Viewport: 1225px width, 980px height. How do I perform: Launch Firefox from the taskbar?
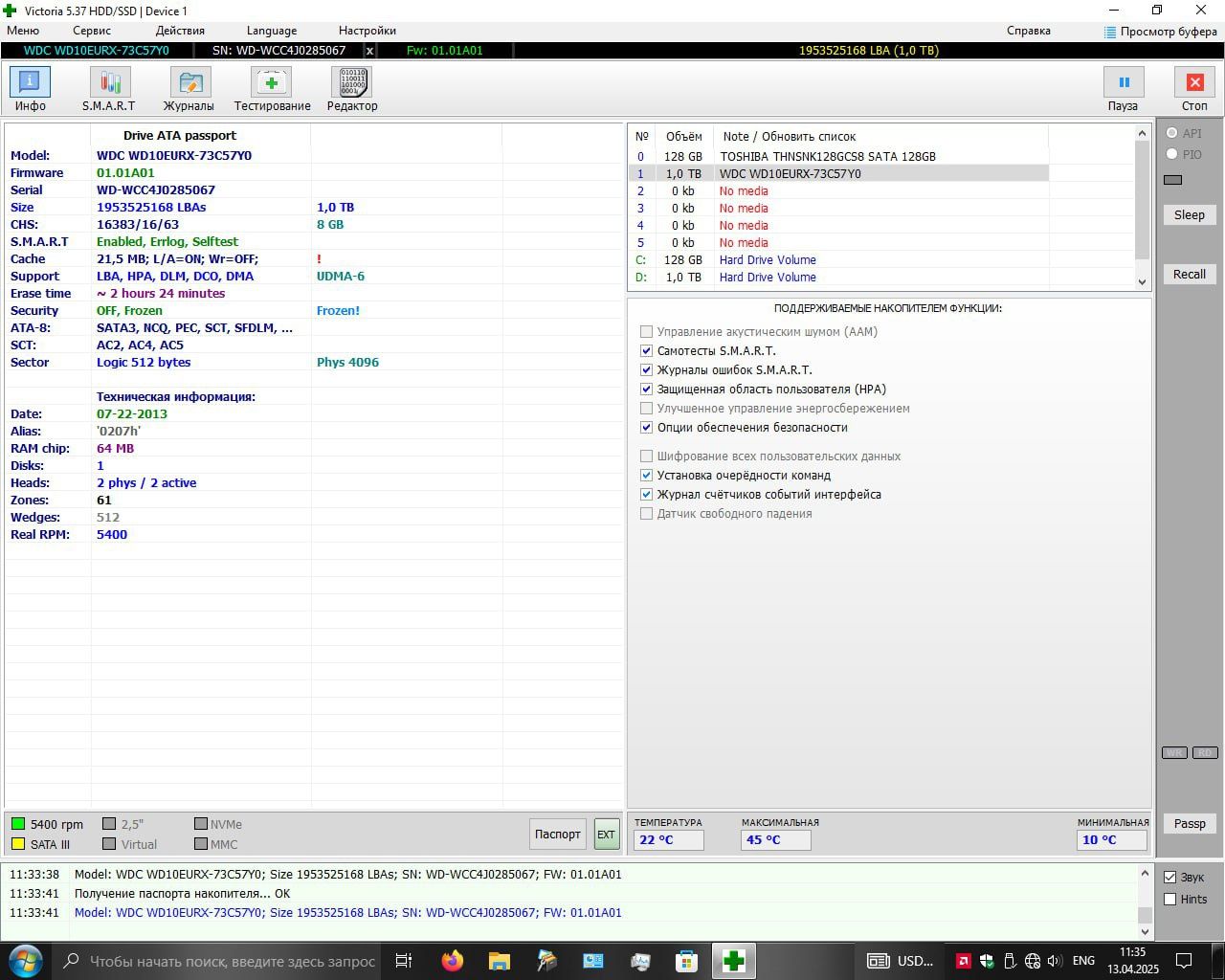click(x=453, y=961)
